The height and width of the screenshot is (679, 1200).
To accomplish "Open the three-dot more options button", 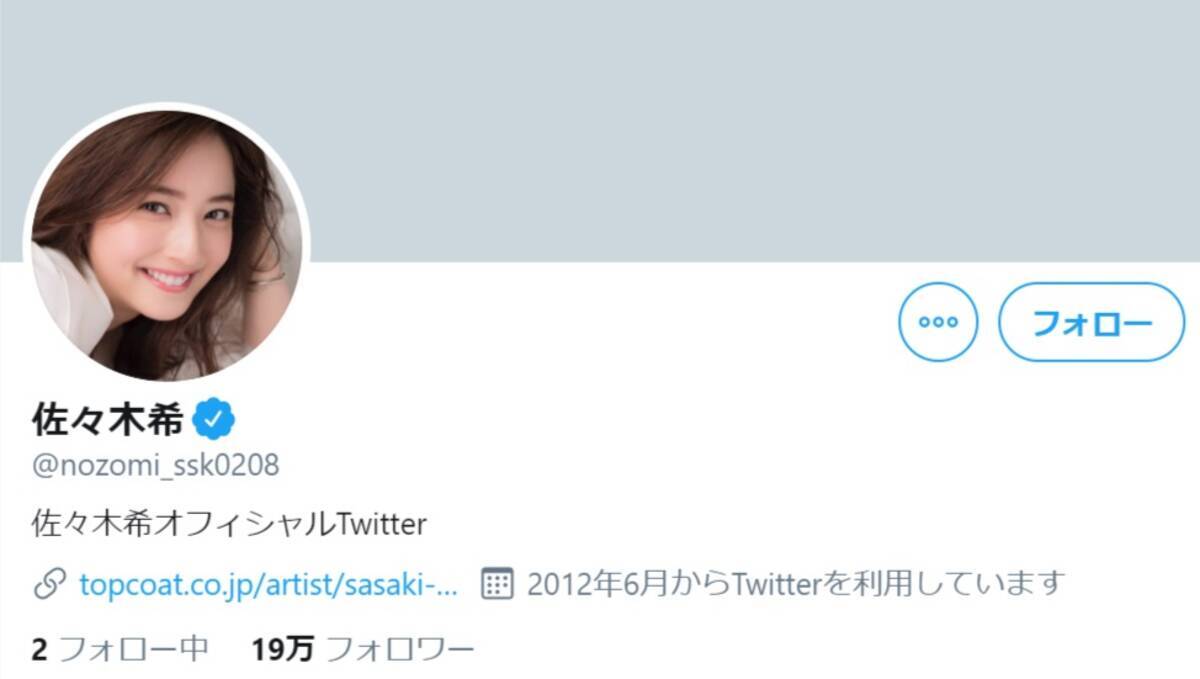I will coord(938,322).
